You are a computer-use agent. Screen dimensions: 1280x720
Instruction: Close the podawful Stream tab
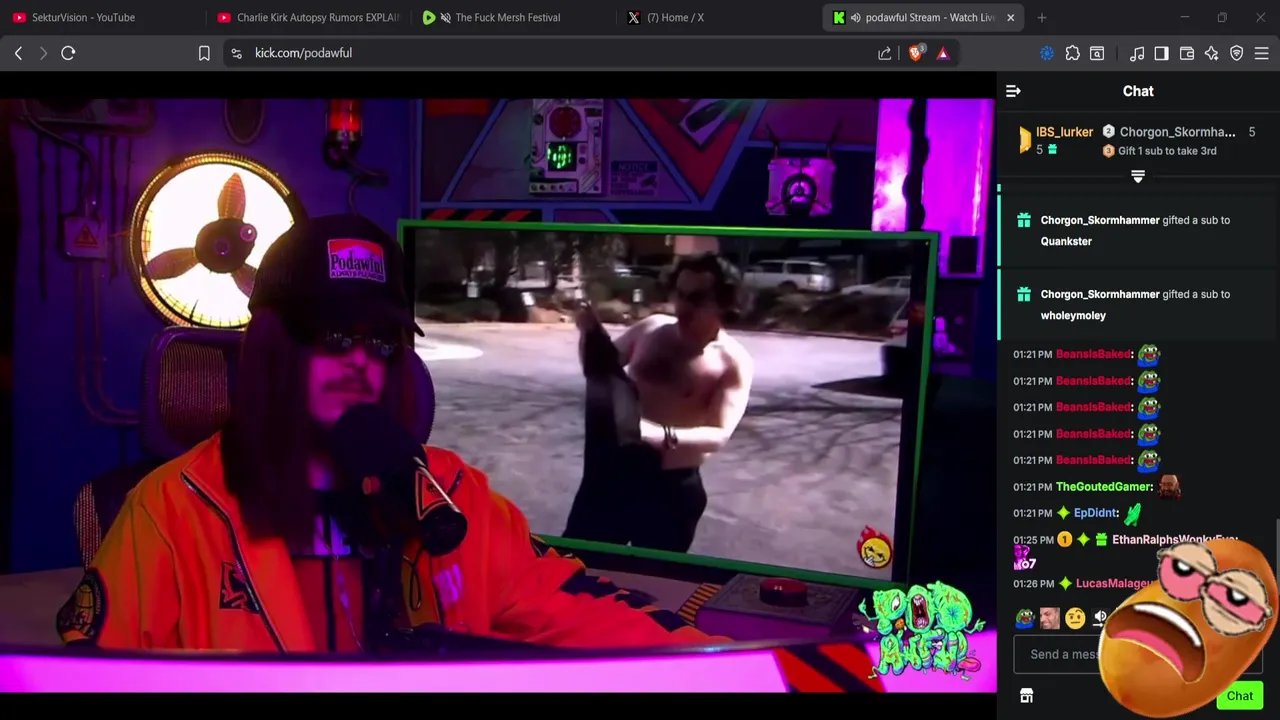(1010, 17)
